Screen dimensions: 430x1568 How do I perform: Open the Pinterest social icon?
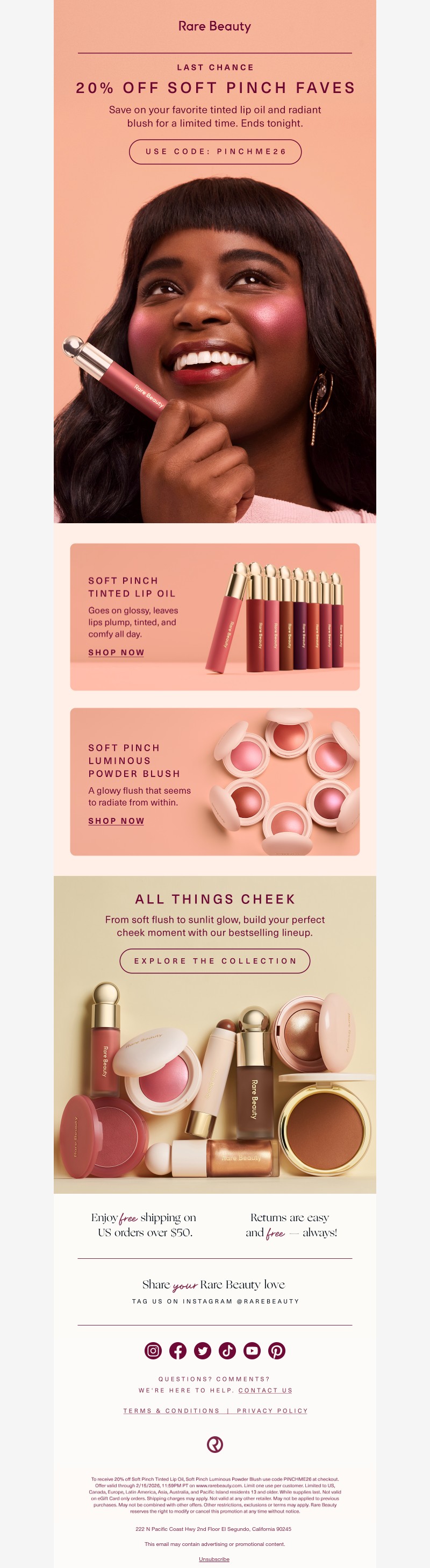coord(277,1351)
